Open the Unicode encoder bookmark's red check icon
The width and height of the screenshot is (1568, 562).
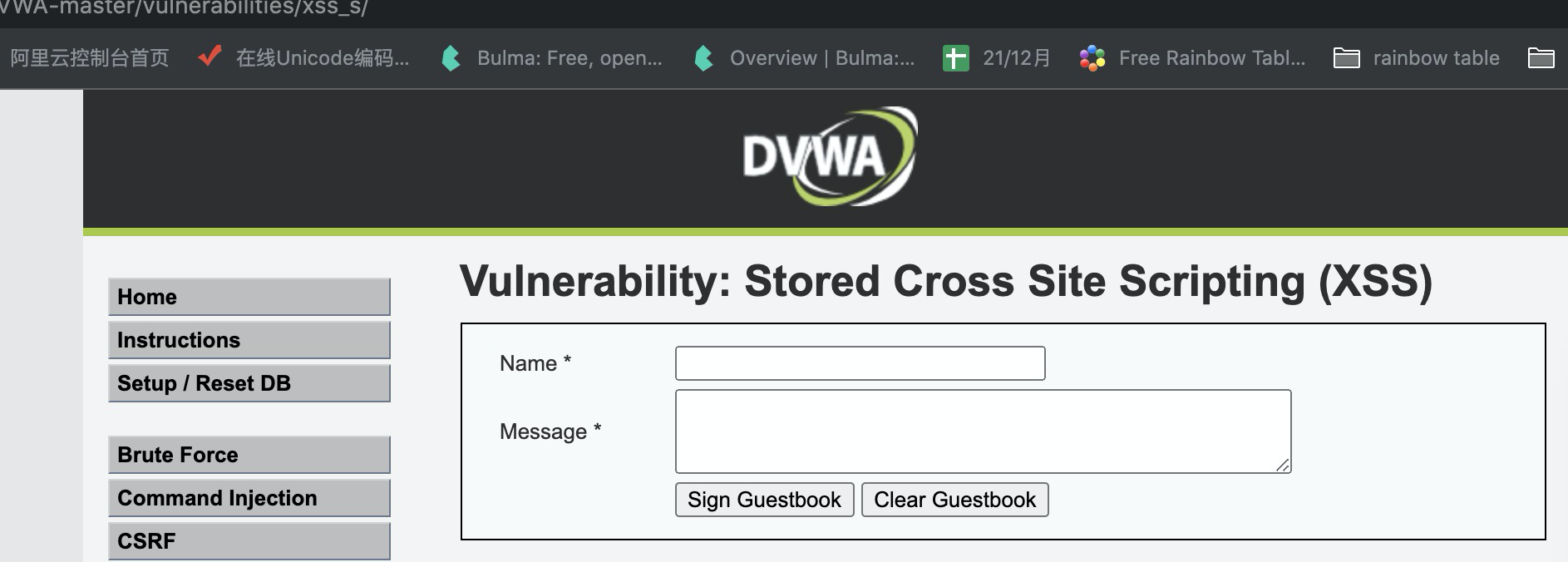pyautogui.click(x=210, y=57)
